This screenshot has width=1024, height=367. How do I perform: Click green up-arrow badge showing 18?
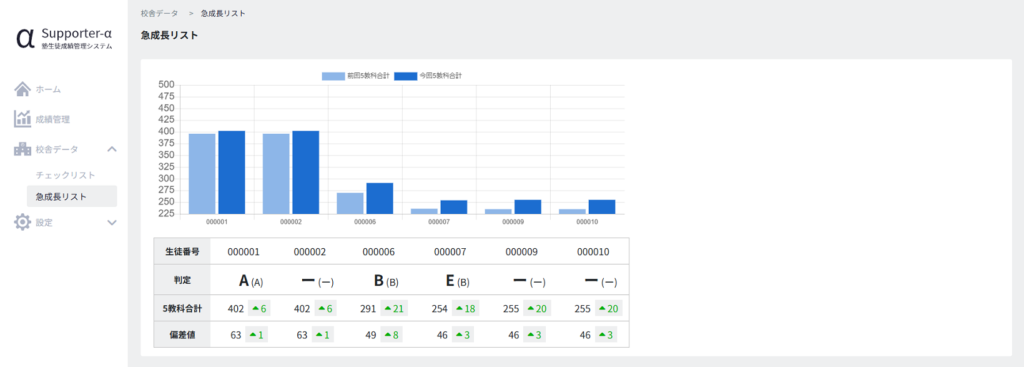(x=466, y=309)
